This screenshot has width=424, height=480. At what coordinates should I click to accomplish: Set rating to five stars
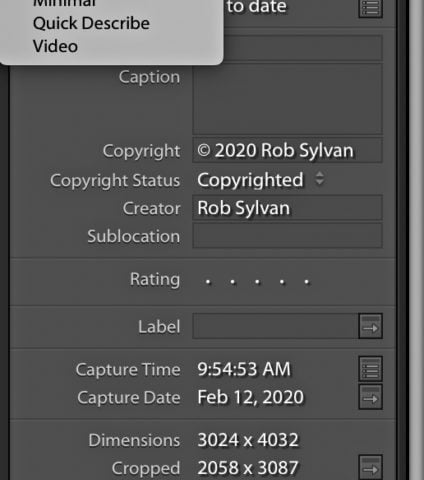point(307,282)
